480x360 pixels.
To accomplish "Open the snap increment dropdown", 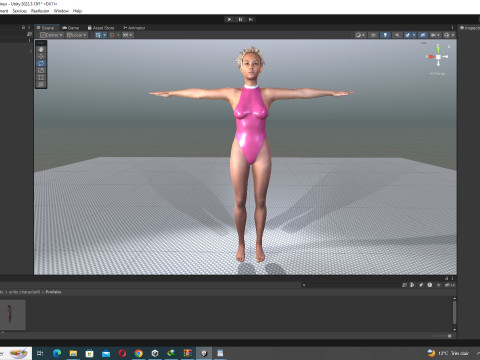I will pos(128,35).
